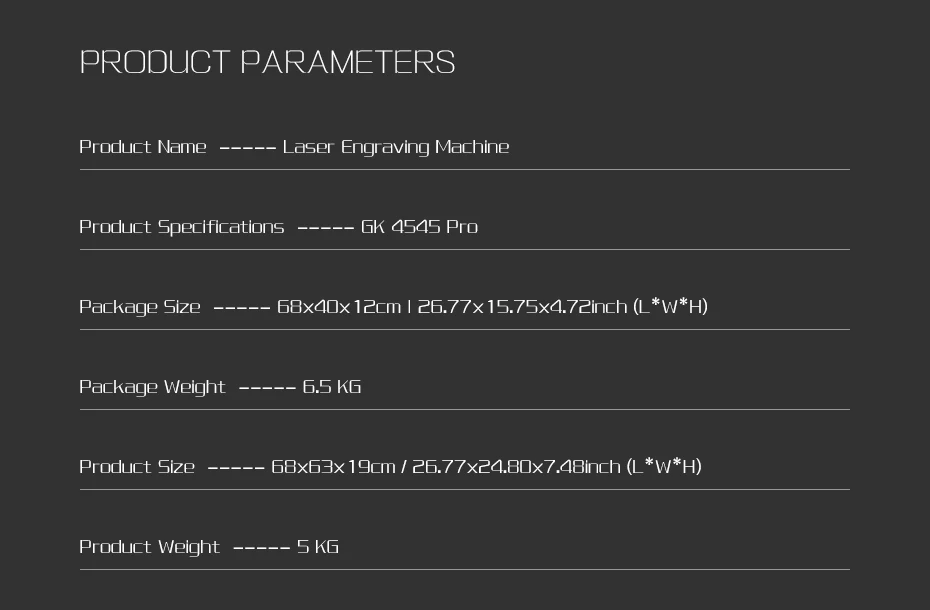This screenshot has width=930, height=610.
Task: Select the 6.5 KG weight value
Action: tap(331, 387)
